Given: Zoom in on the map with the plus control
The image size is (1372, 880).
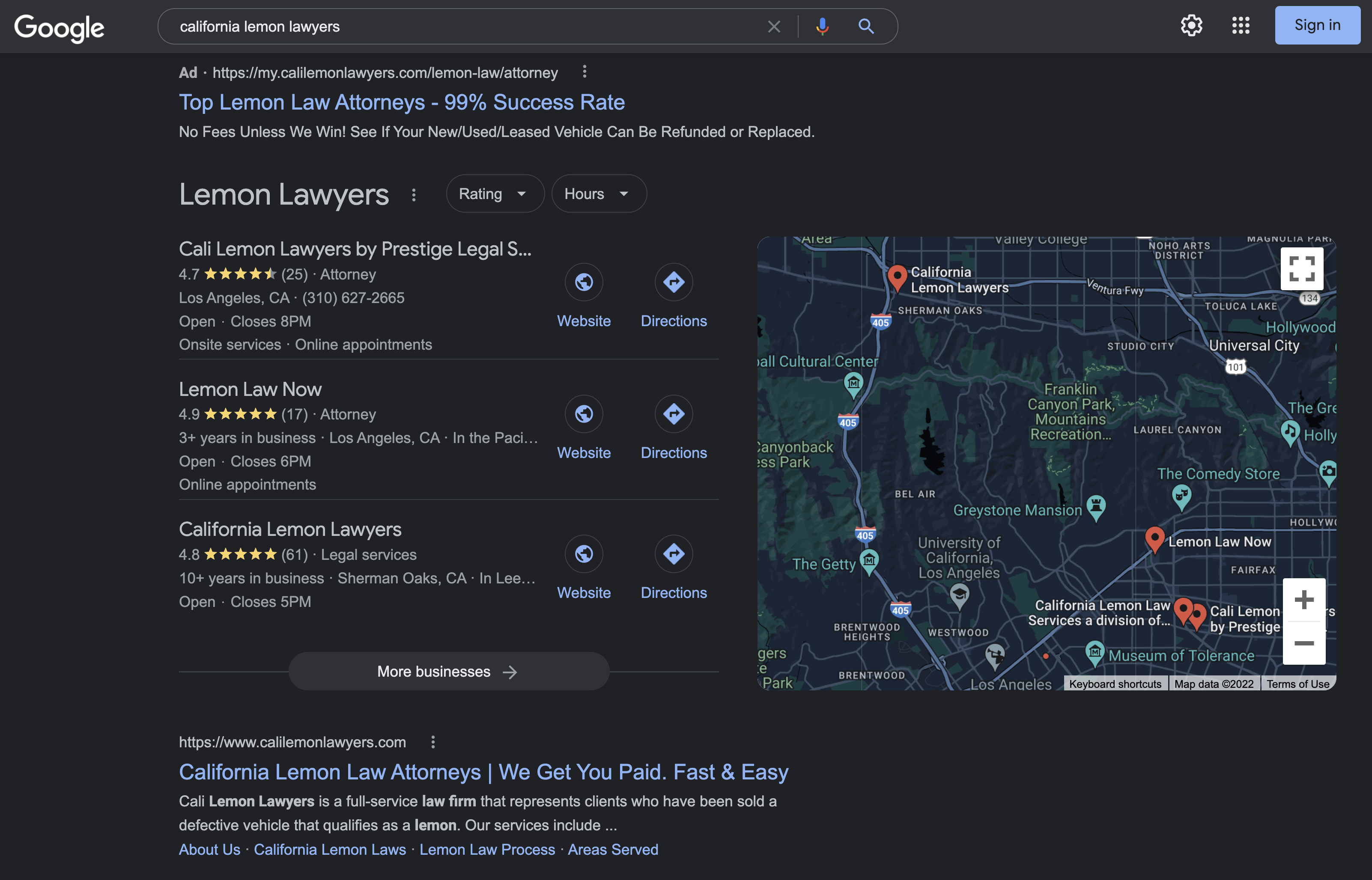Looking at the screenshot, I should 1304,599.
